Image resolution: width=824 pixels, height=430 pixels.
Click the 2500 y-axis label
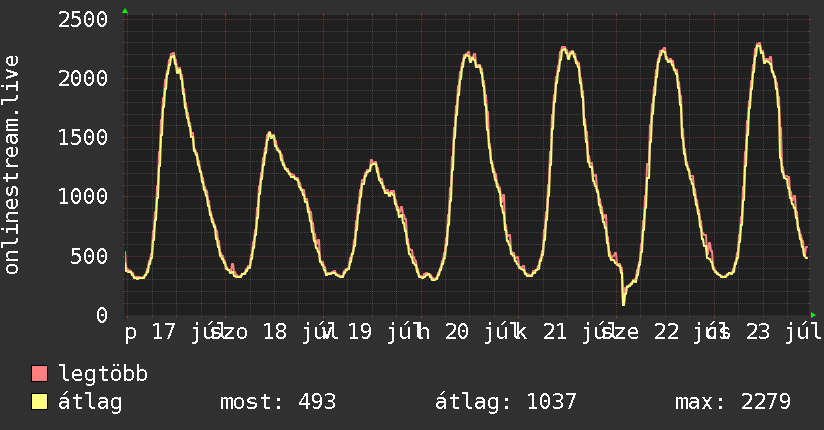(83, 20)
